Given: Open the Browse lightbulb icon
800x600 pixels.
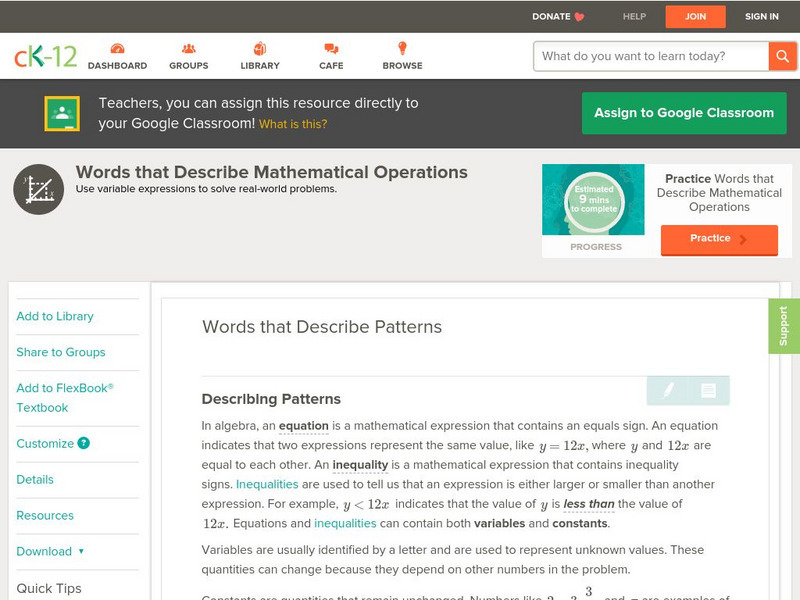Looking at the screenshot, I should [x=403, y=48].
